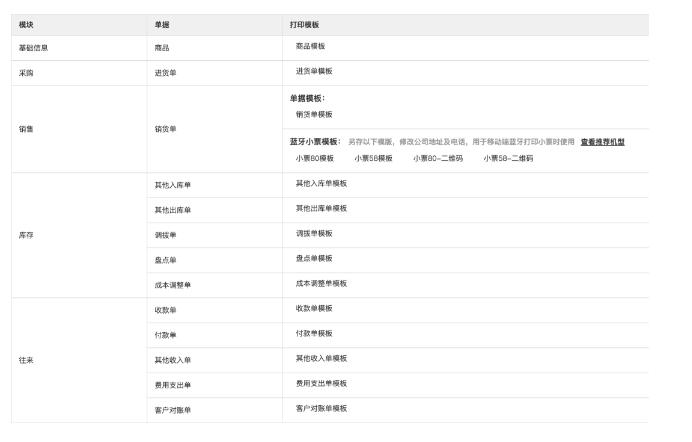Select the 小票80模板 receipt template
Image resolution: width=692 pixels, height=442 pixels.
(314, 158)
